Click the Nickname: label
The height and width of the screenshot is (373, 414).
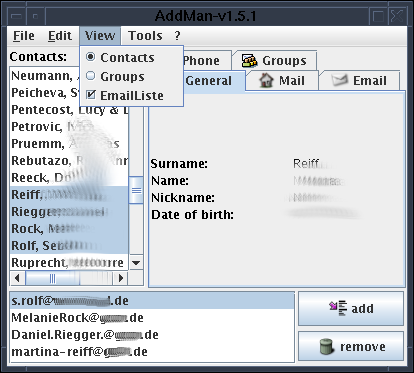click(183, 198)
